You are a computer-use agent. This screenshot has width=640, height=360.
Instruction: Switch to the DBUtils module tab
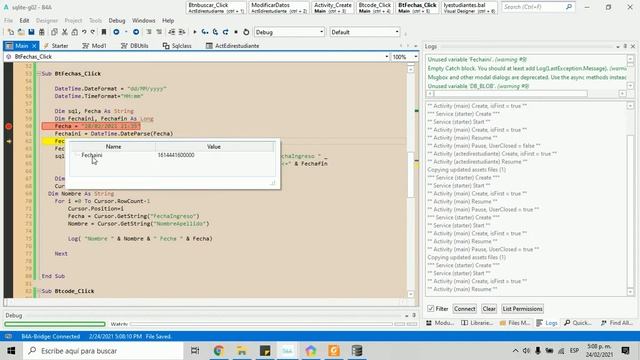pyautogui.click(x=135, y=46)
